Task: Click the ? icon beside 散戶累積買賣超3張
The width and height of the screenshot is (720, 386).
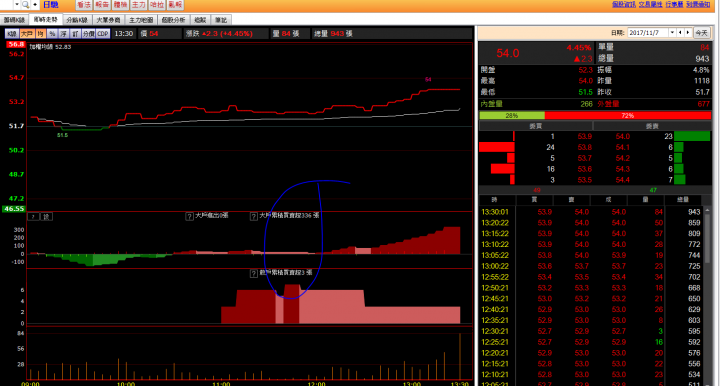Action: point(253,274)
